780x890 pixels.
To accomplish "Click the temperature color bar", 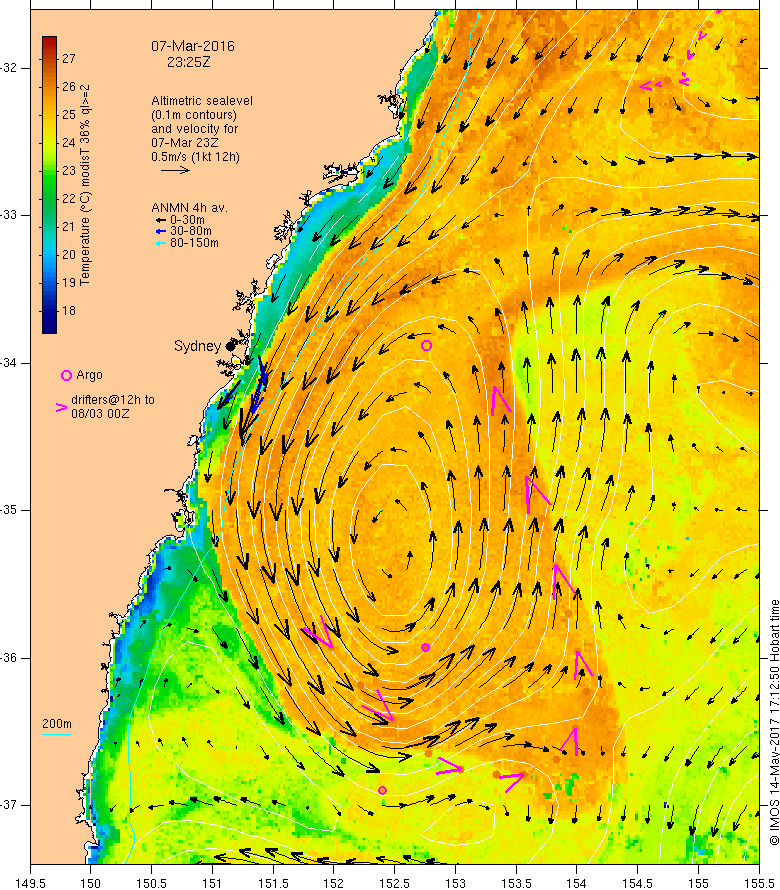I will [49, 185].
